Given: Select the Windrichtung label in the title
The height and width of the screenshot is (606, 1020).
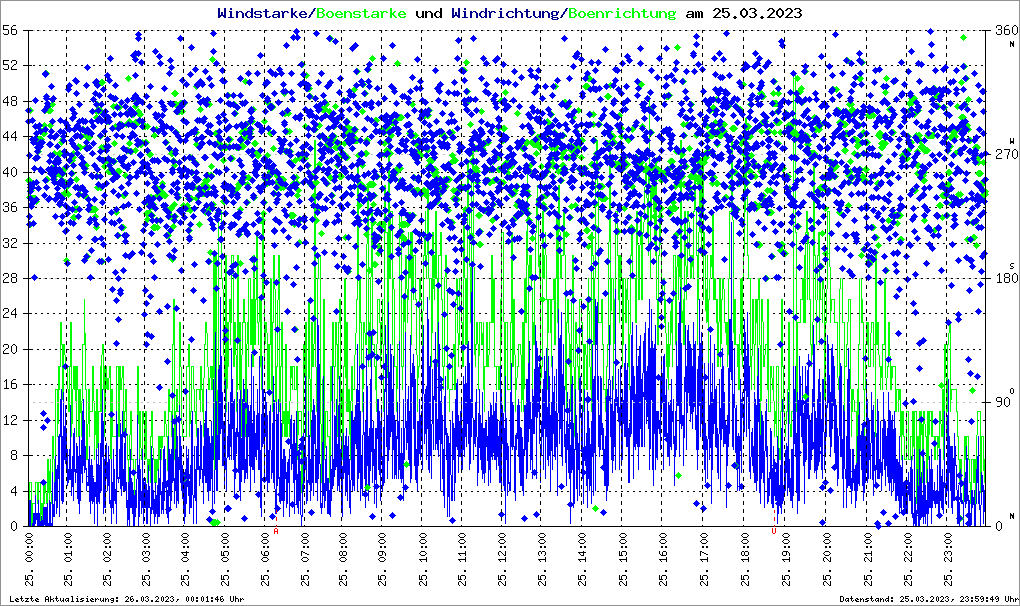Looking at the screenshot, I should (x=507, y=13).
